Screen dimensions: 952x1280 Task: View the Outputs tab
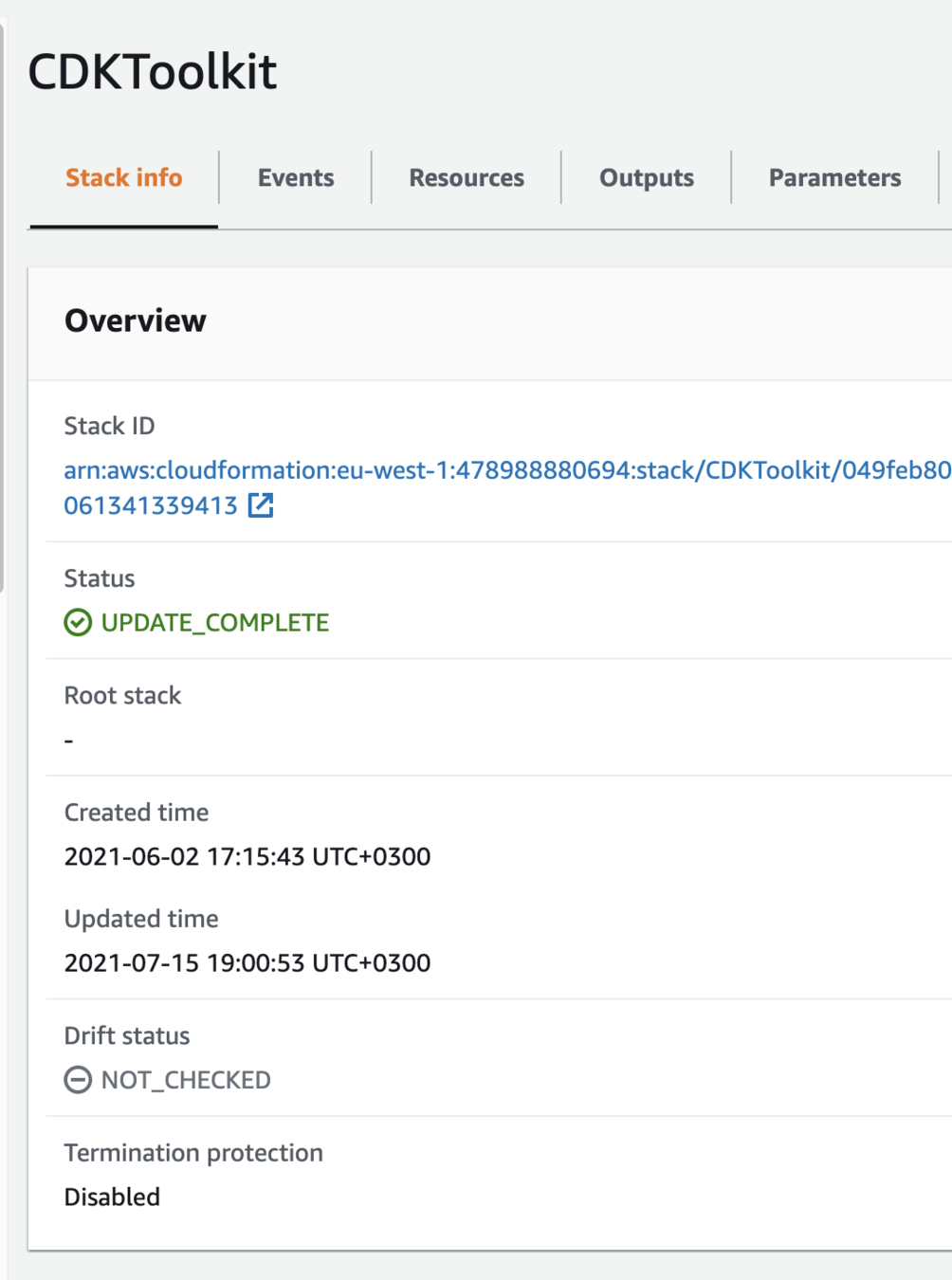tap(647, 178)
